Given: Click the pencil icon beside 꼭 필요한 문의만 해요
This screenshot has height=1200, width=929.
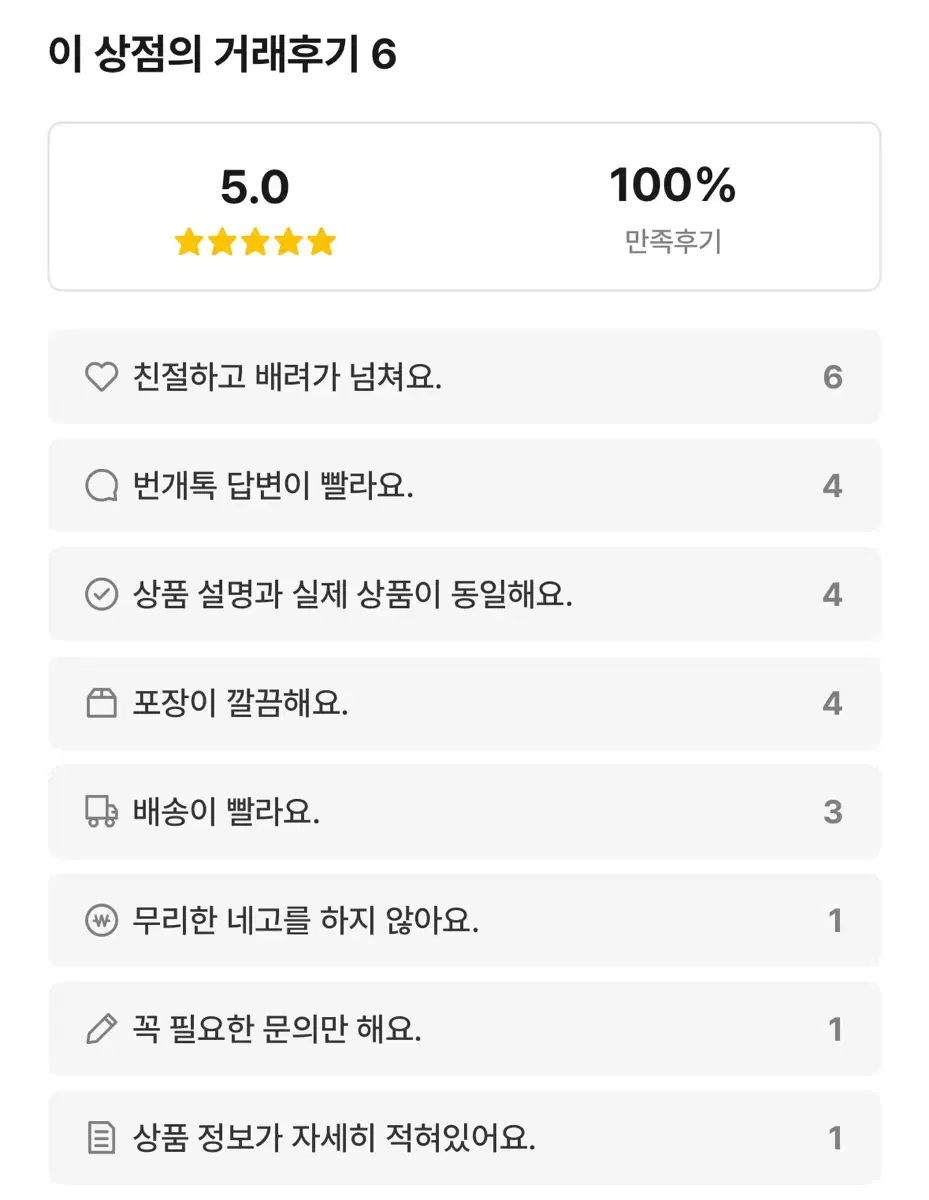Looking at the screenshot, I should [101, 1029].
